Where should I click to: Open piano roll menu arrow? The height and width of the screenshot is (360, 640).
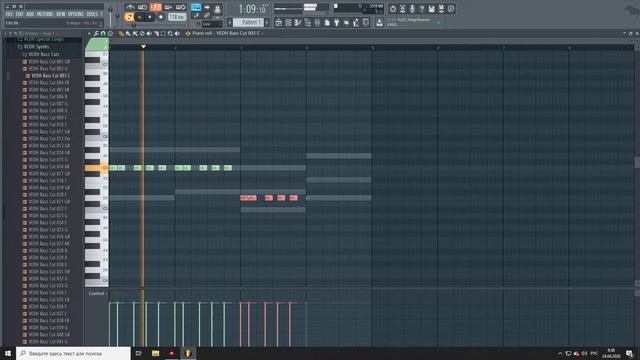89,33
